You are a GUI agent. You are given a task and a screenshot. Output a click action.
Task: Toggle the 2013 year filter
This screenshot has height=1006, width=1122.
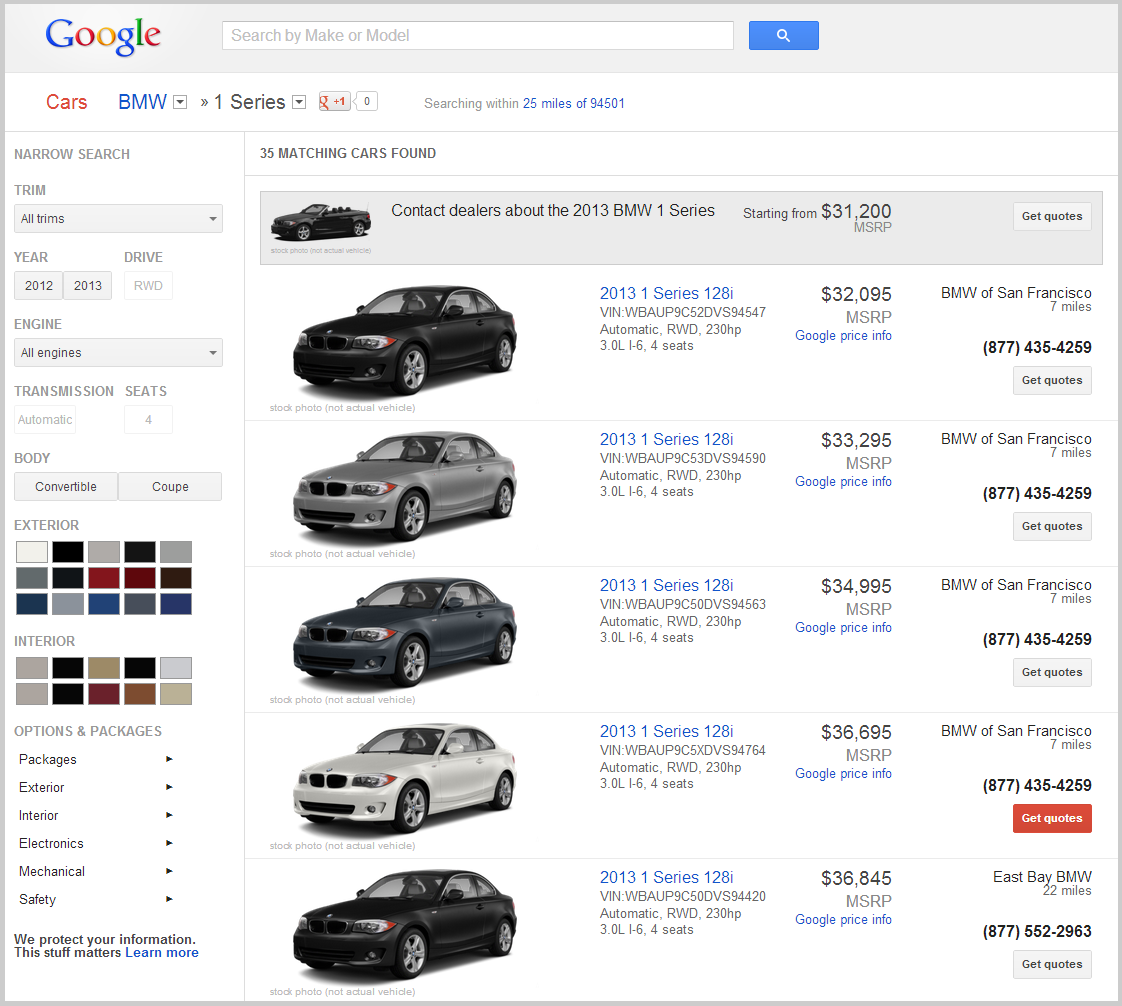pyautogui.click(x=88, y=286)
